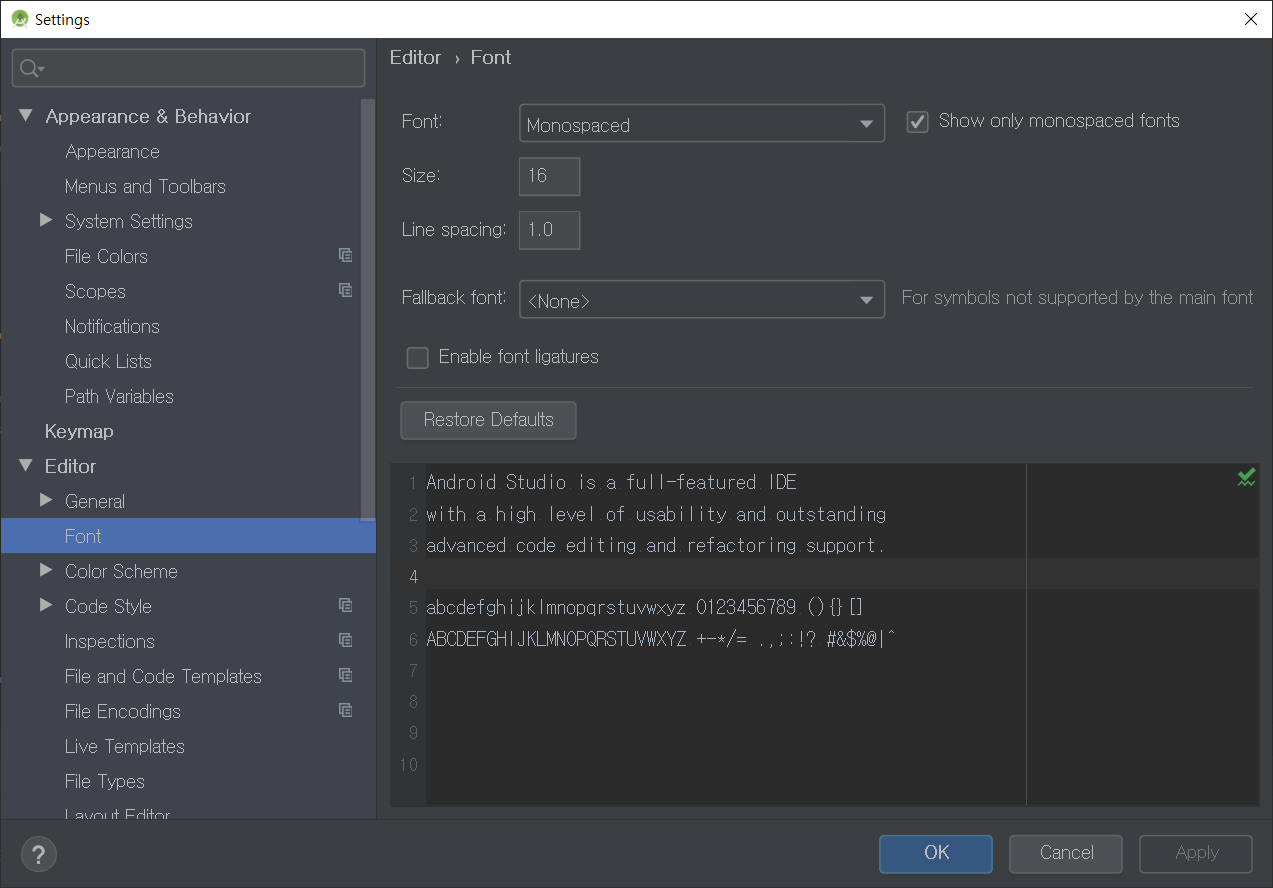Select File Colors settings page
Viewport: 1273px width, 888px height.
[x=106, y=256]
